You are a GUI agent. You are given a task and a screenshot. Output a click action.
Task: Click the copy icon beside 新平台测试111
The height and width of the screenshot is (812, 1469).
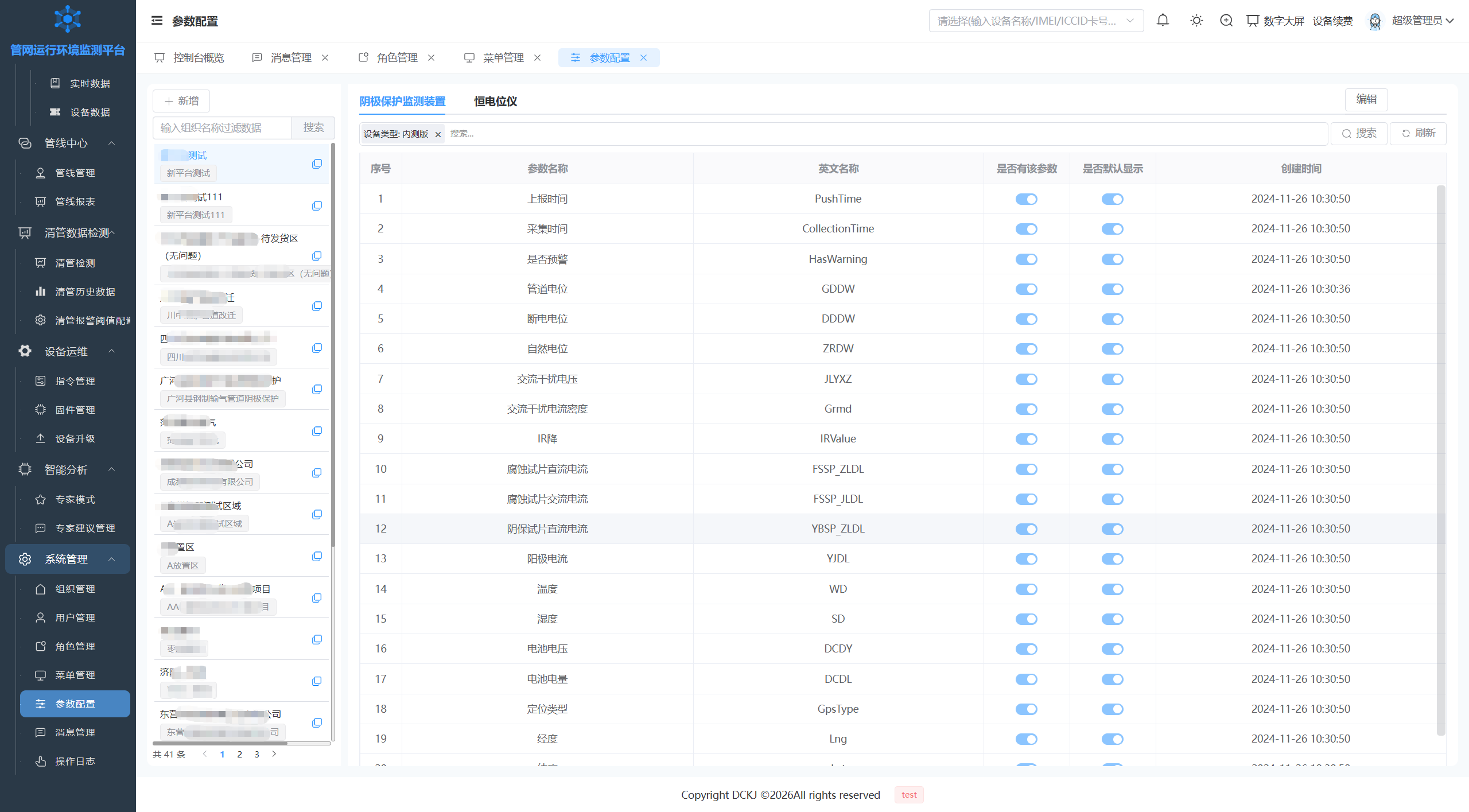coord(317,205)
